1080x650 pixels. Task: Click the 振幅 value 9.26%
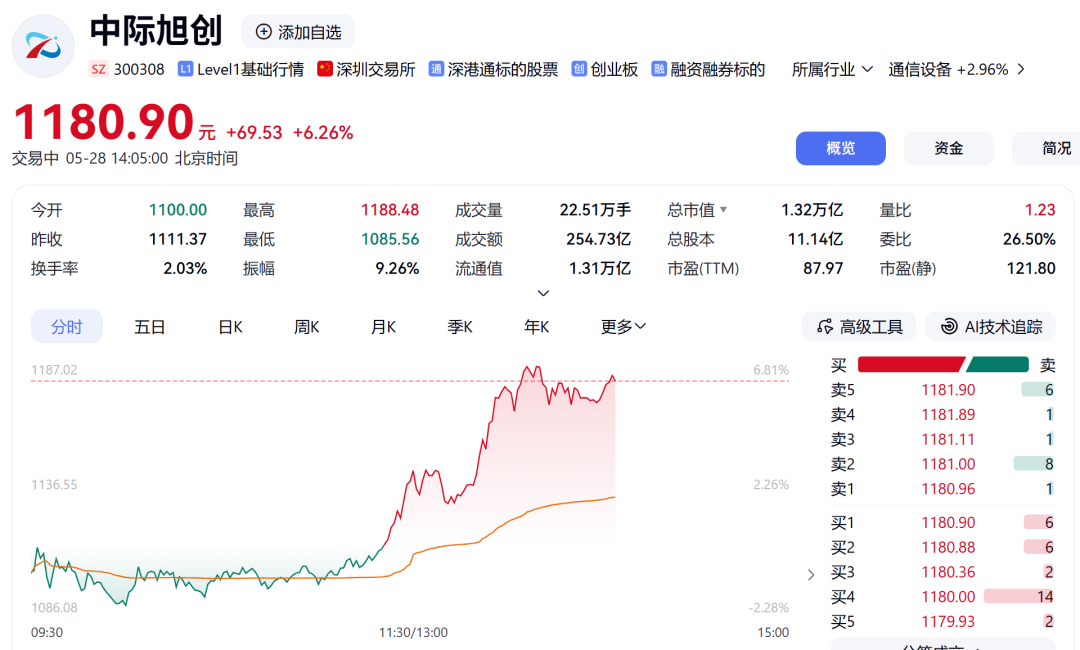tap(397, 268)
